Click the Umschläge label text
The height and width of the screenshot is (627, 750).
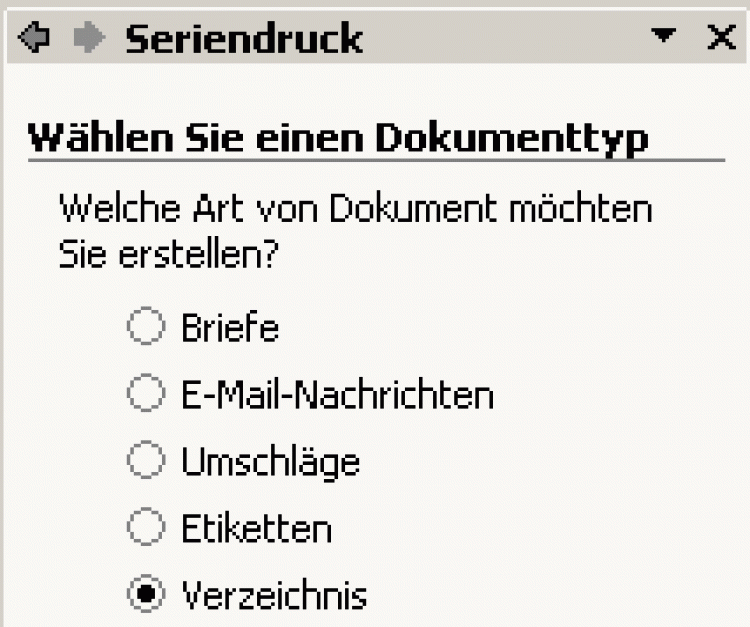click(270, 462)
